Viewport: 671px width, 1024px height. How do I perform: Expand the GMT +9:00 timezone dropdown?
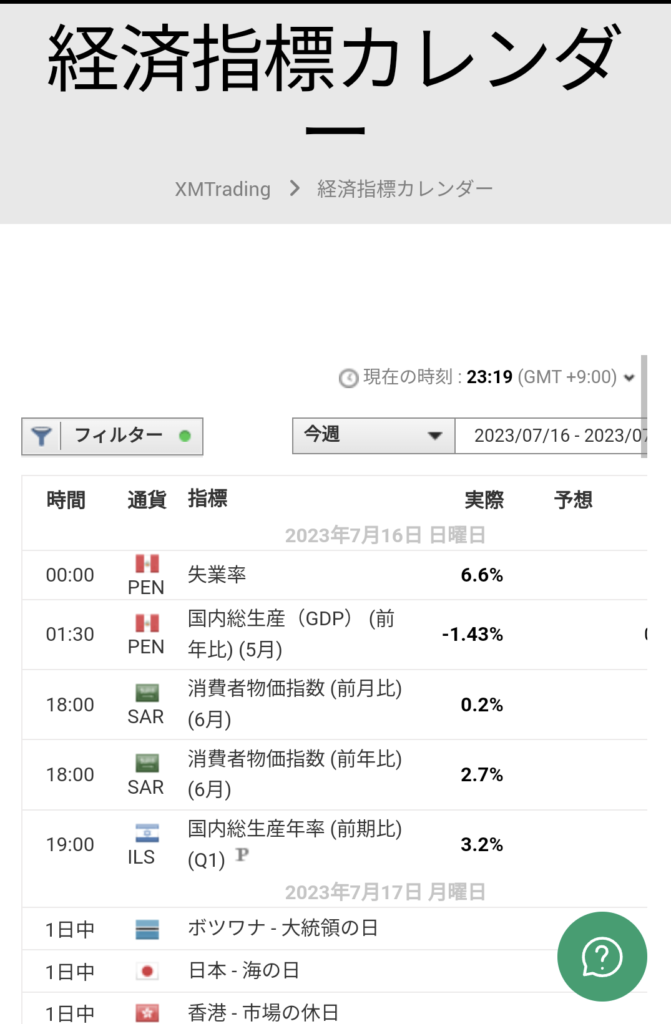[x=629, y=378]
